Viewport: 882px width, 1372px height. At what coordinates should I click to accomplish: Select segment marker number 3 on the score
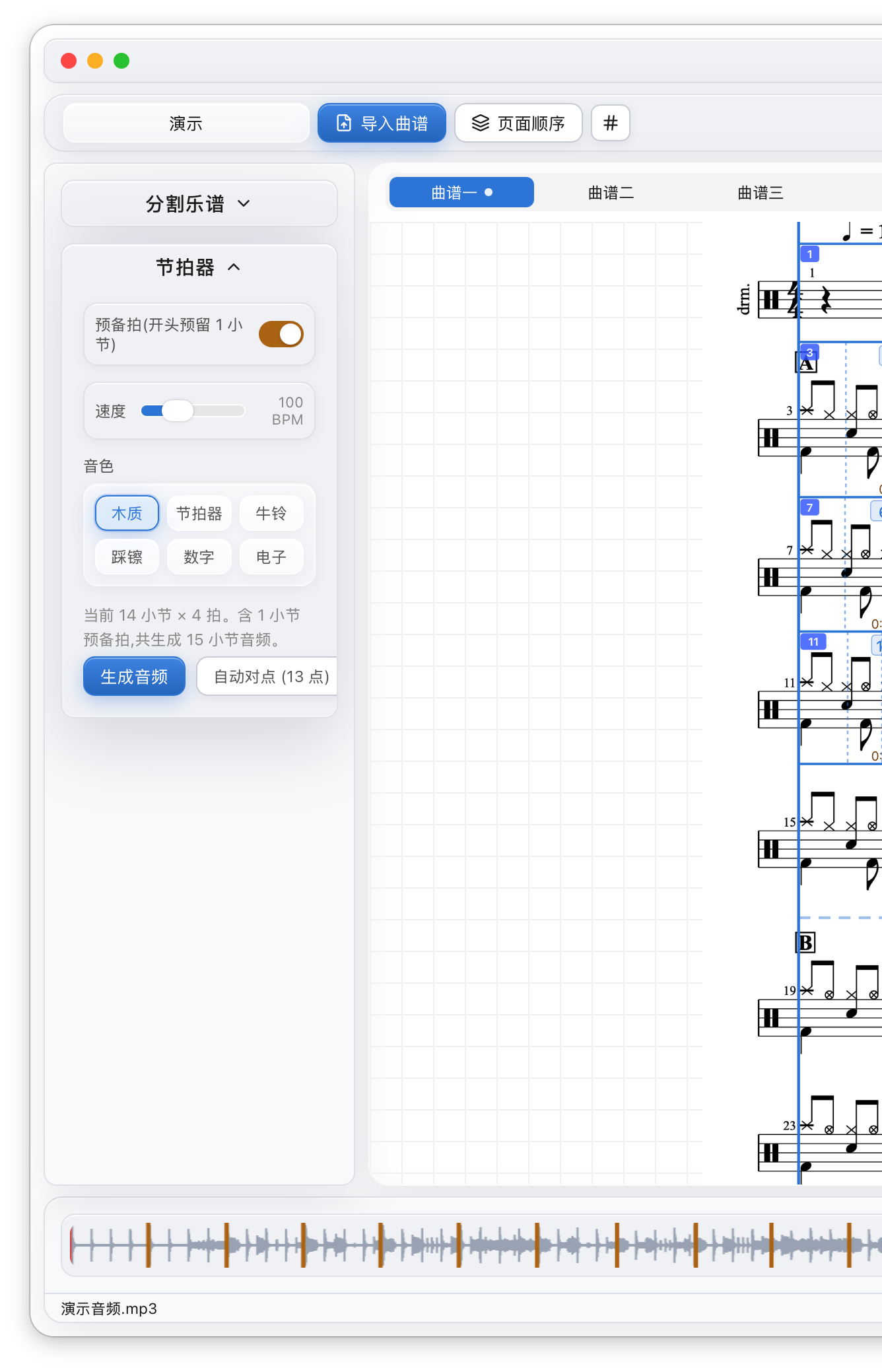click(x=809, y=352)
